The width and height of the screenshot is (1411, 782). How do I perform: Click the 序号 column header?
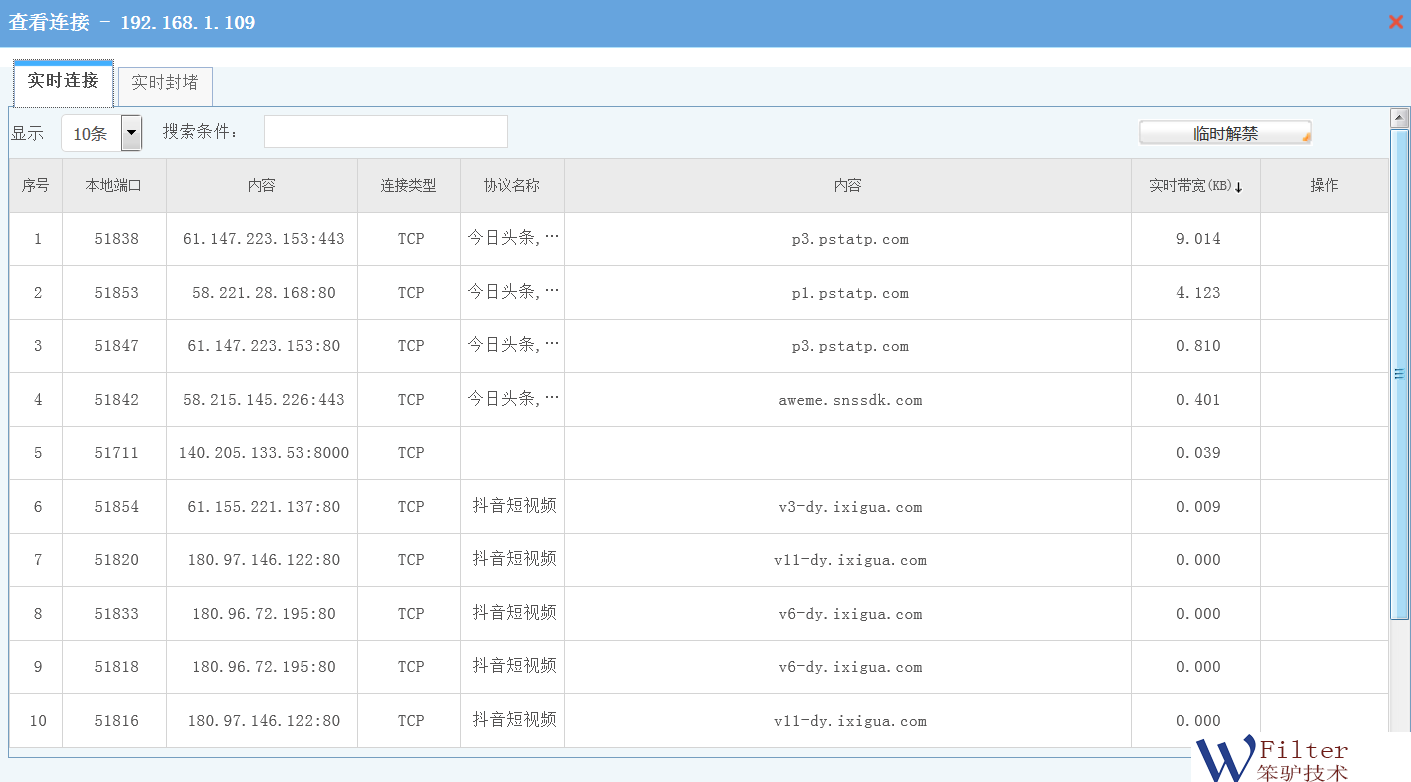(x=36, y=186)
